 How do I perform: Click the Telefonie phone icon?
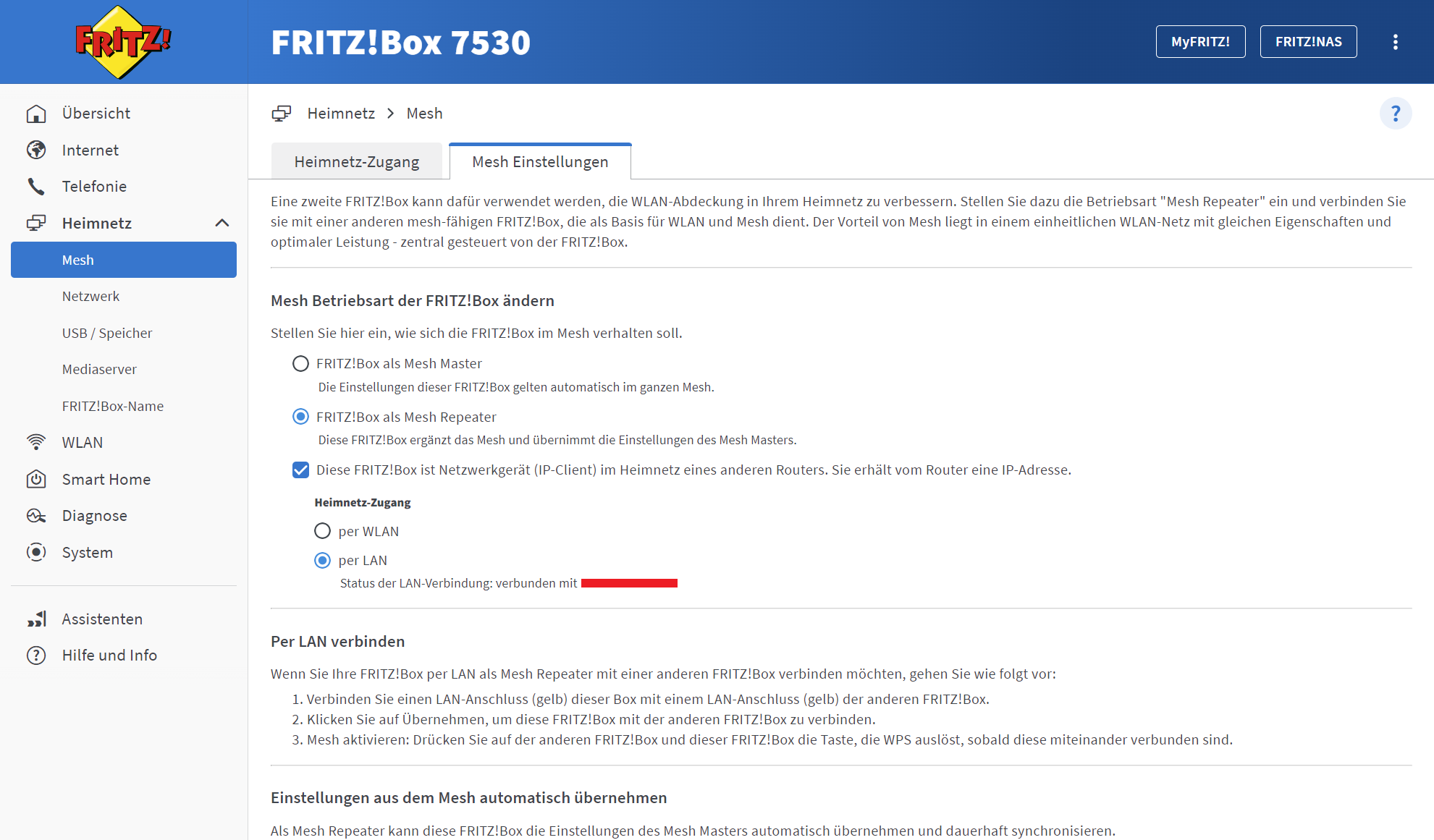(36, 187)
